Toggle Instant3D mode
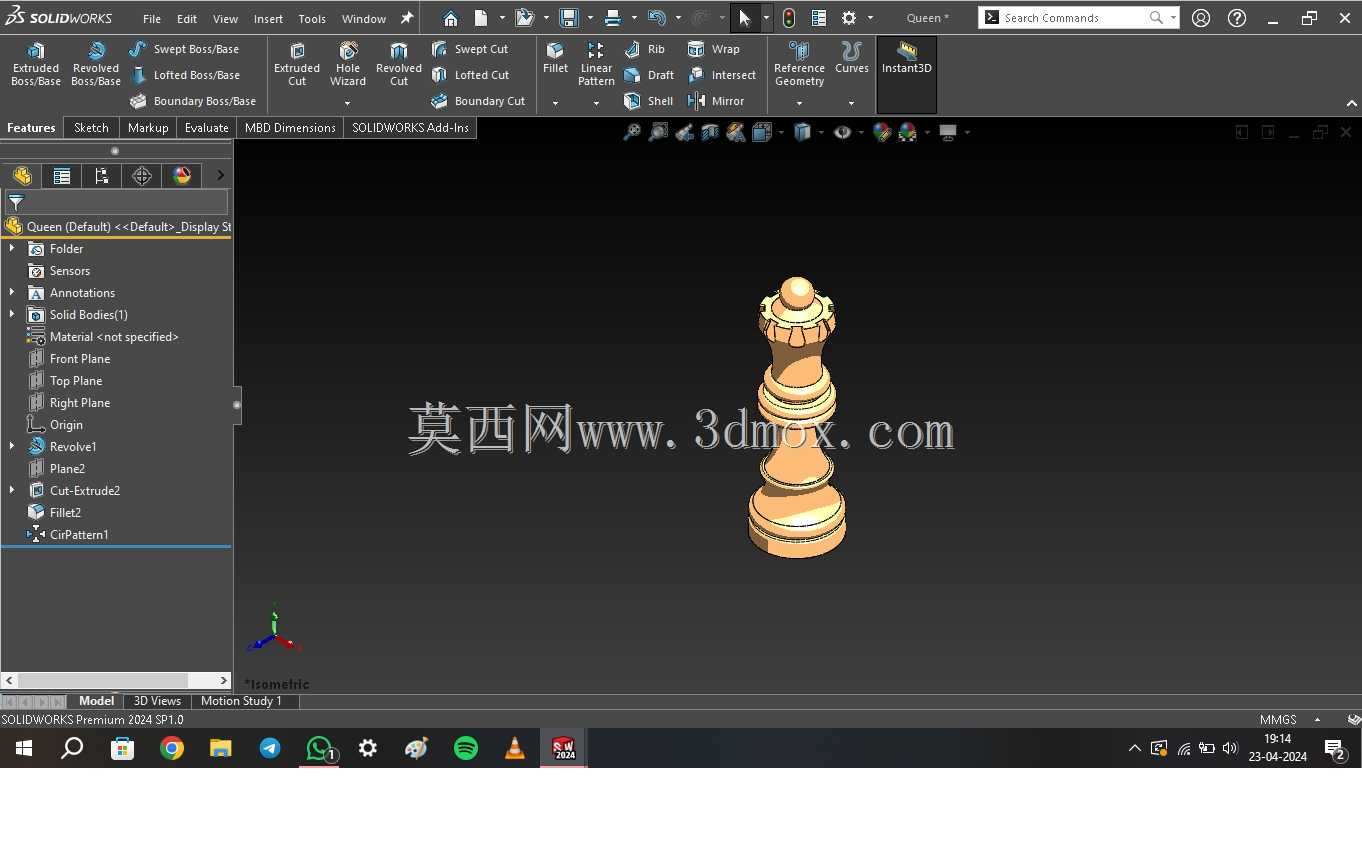The height and width of the screenshot is (861, 1362). (907, 75)
